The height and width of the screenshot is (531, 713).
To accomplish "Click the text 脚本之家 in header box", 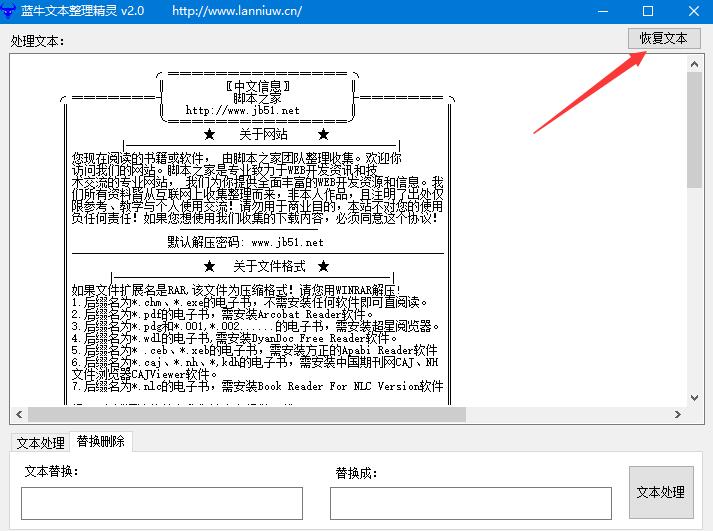I will pyautogui.click(x=257, y=98).
